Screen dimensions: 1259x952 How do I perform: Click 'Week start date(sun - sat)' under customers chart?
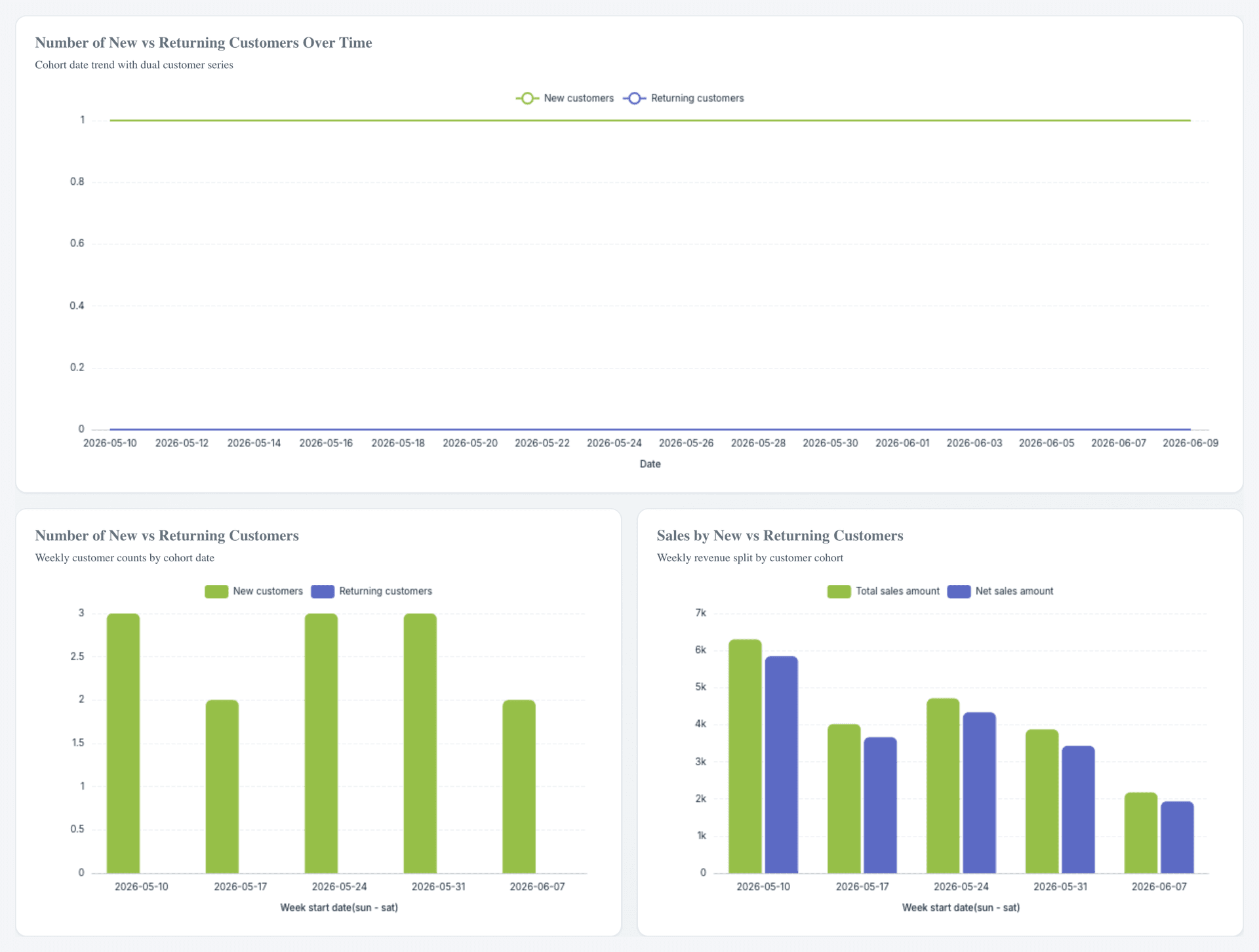click(339, 908)
